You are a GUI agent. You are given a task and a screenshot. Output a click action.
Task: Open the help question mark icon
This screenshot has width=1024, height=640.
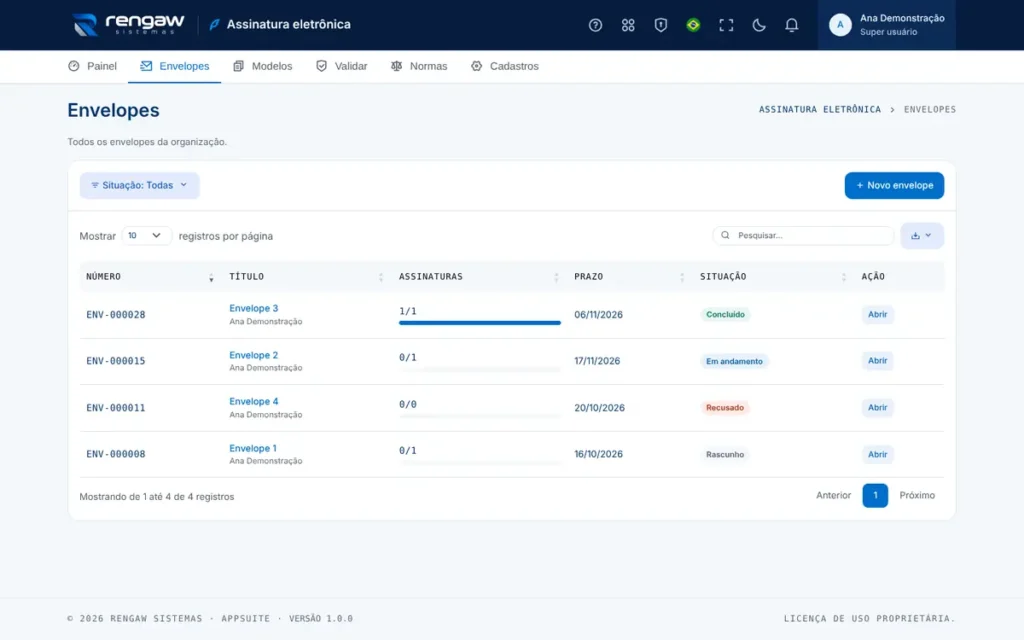tap(595, 25)
